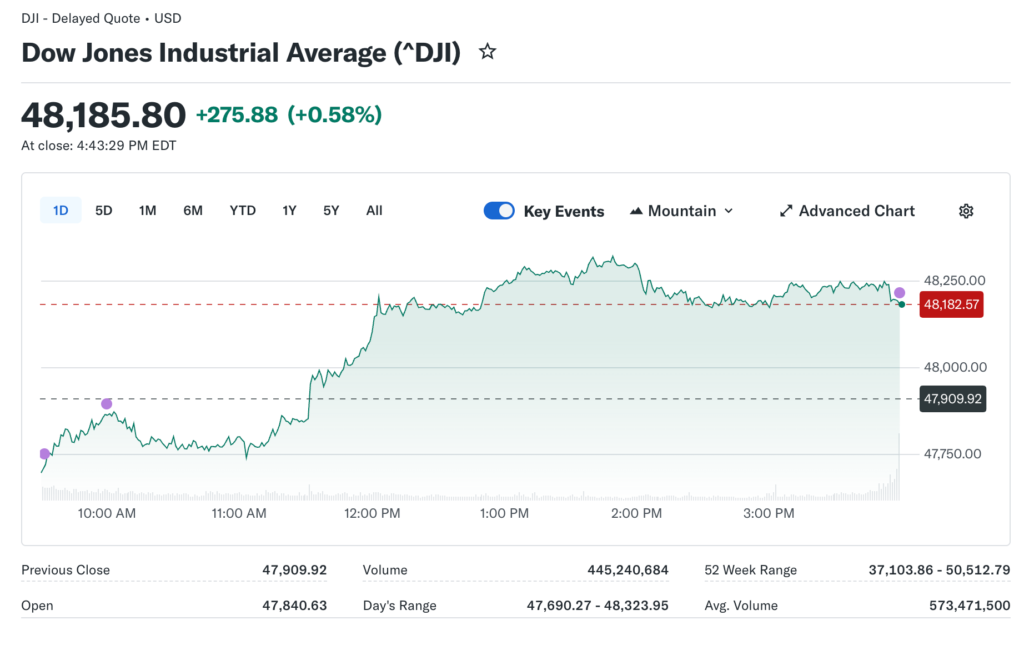Switch chart to YTD range
The image size is (1024, 650).
(x=242, y=211)
